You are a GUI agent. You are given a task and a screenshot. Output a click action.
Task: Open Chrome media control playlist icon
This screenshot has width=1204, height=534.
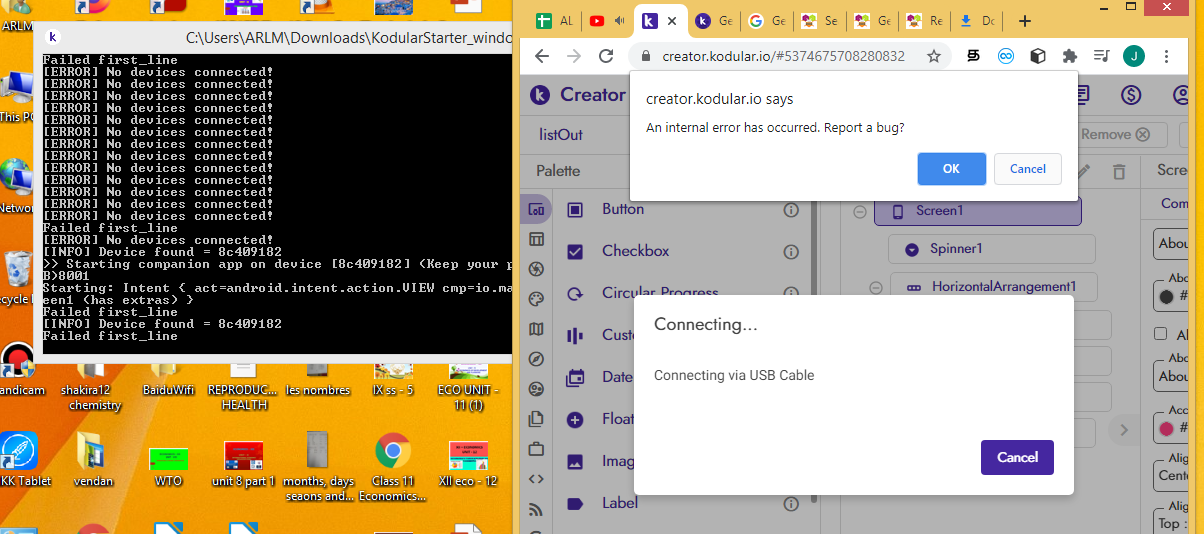1101,56
